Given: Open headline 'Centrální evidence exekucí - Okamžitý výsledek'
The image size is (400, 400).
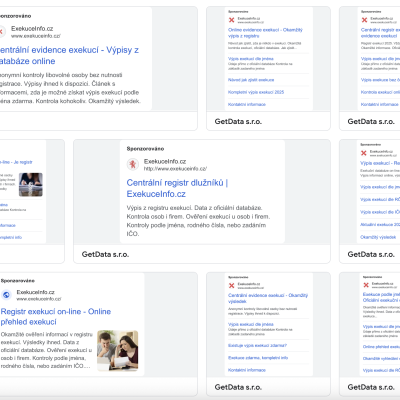Looking at the screenshot, I should coord(268,298).
